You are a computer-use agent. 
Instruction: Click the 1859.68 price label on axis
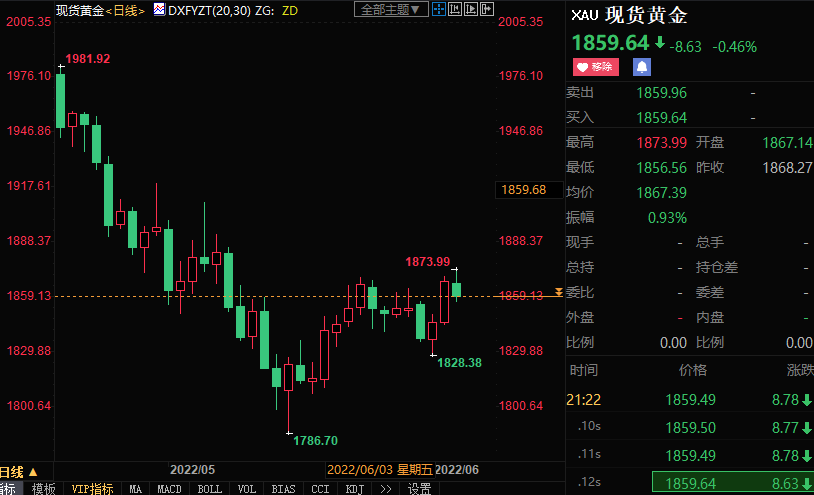click(523, 189)
